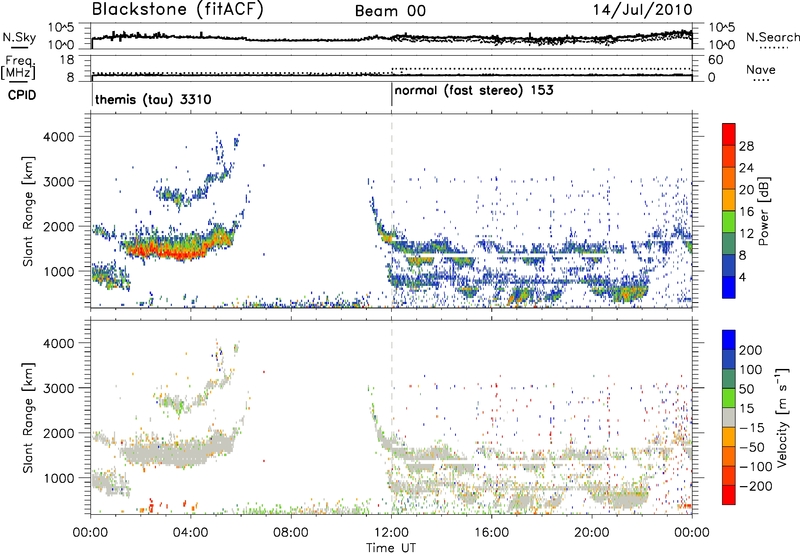The height and width of the screenshot is (554, 800).
Task: Pick the bottom red Velocity segment below -200
Action: [x=729, y=495]
